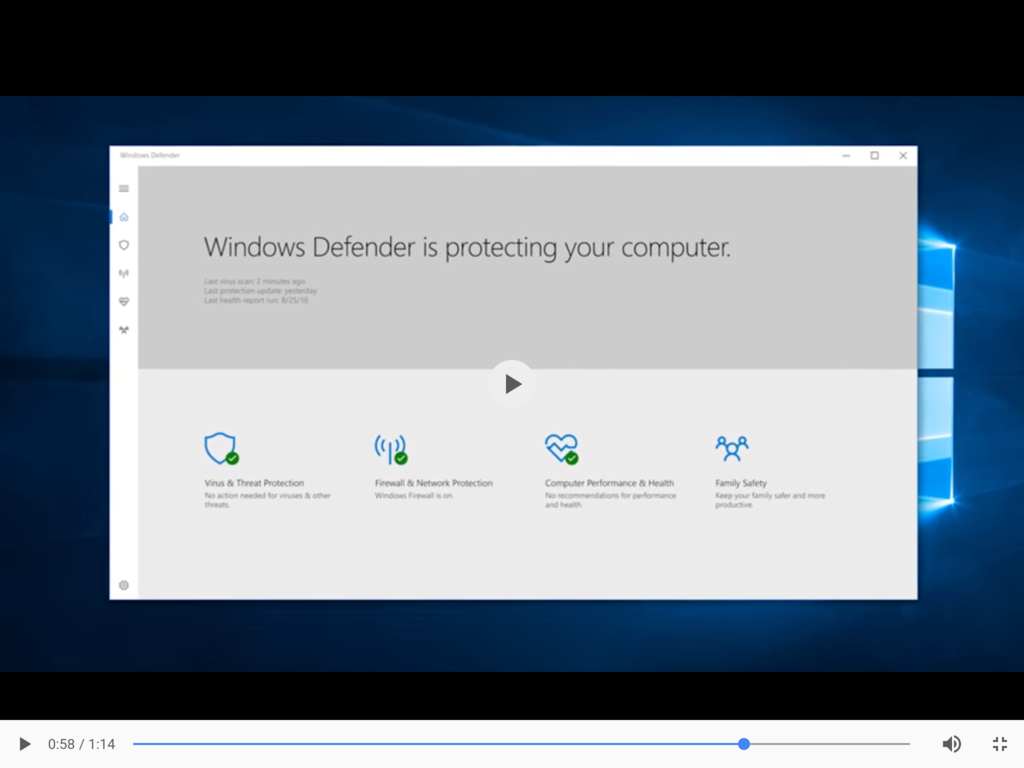The image size is (1024, 768).
Task: Click 'No action needed for viruses' description
Action: point(268,500)
